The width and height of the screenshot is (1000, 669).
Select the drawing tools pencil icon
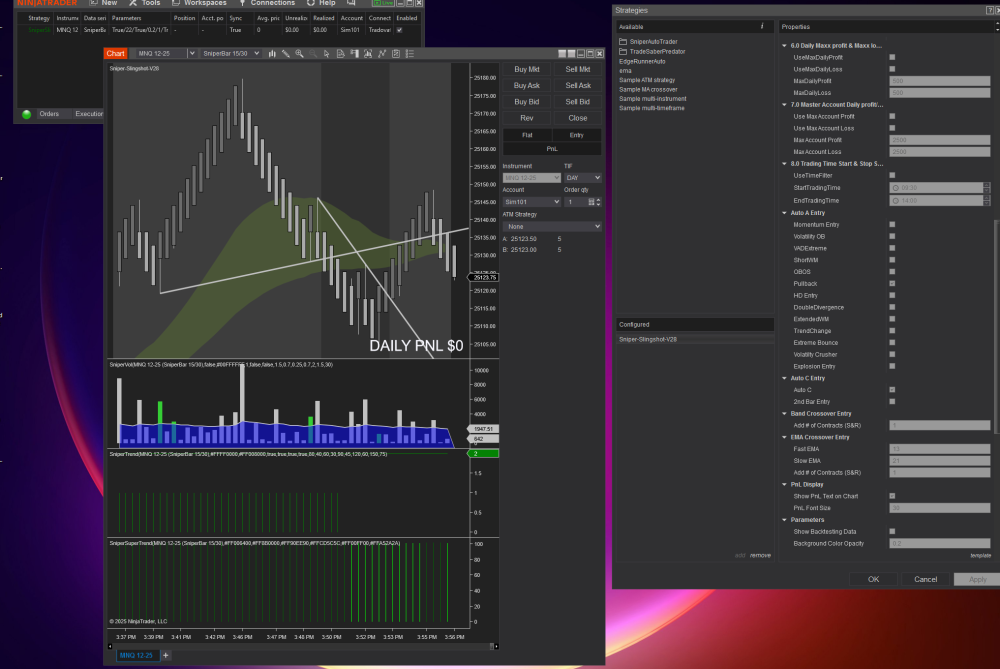coord(286,53)
